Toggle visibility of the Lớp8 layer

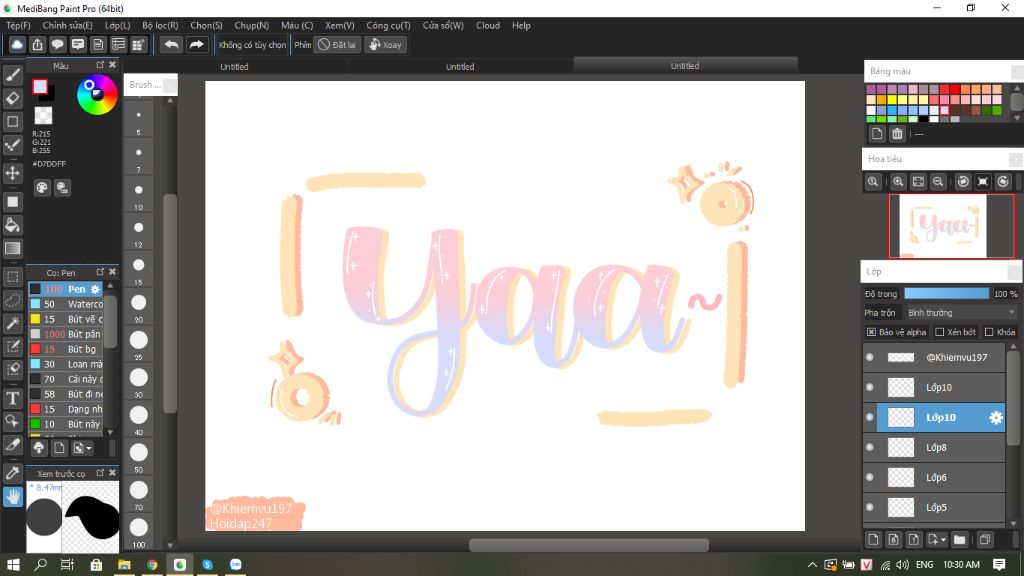869,447
